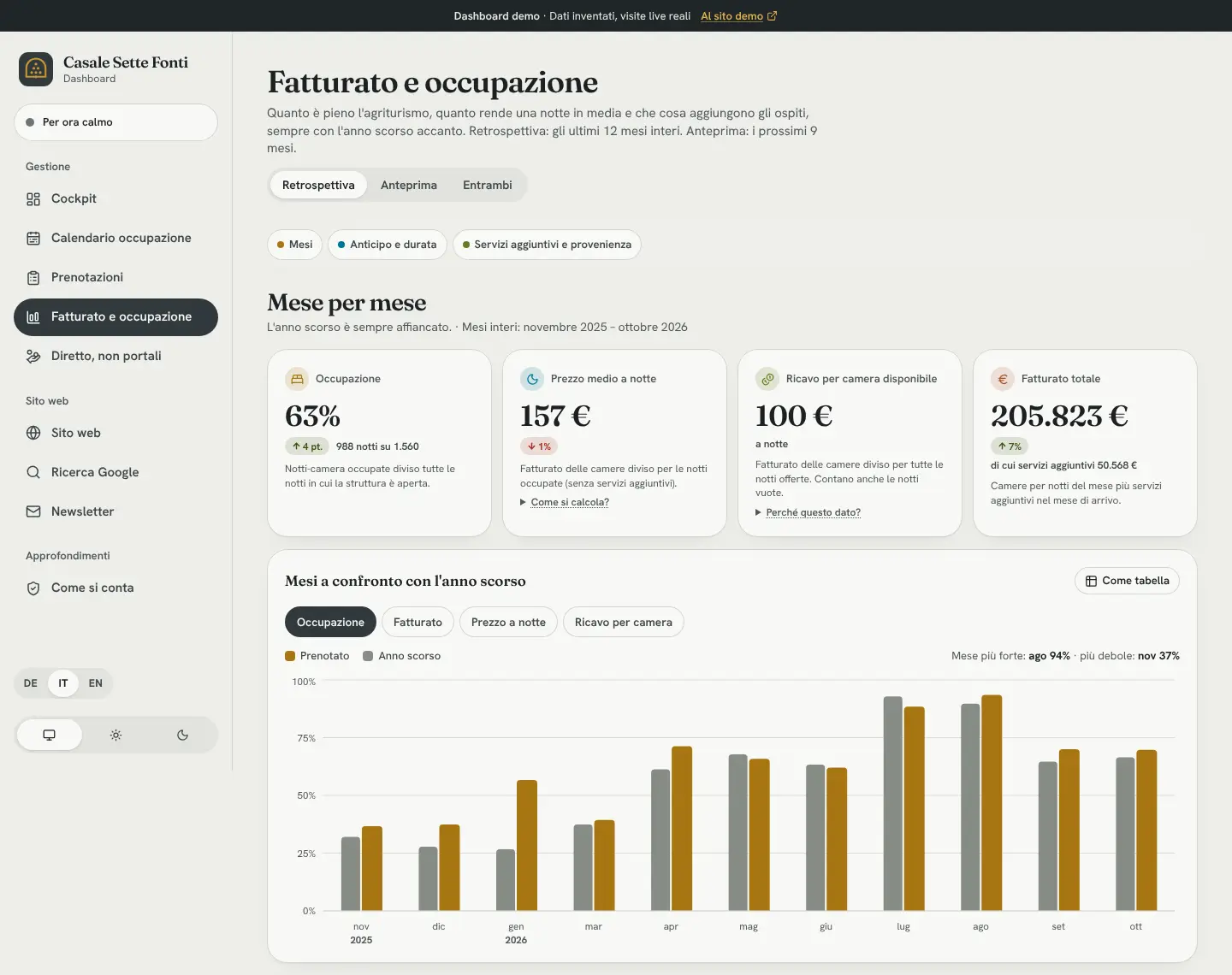Select IT language option
Viewport: 1232px width, 975px height.
[x=63, y=683]
